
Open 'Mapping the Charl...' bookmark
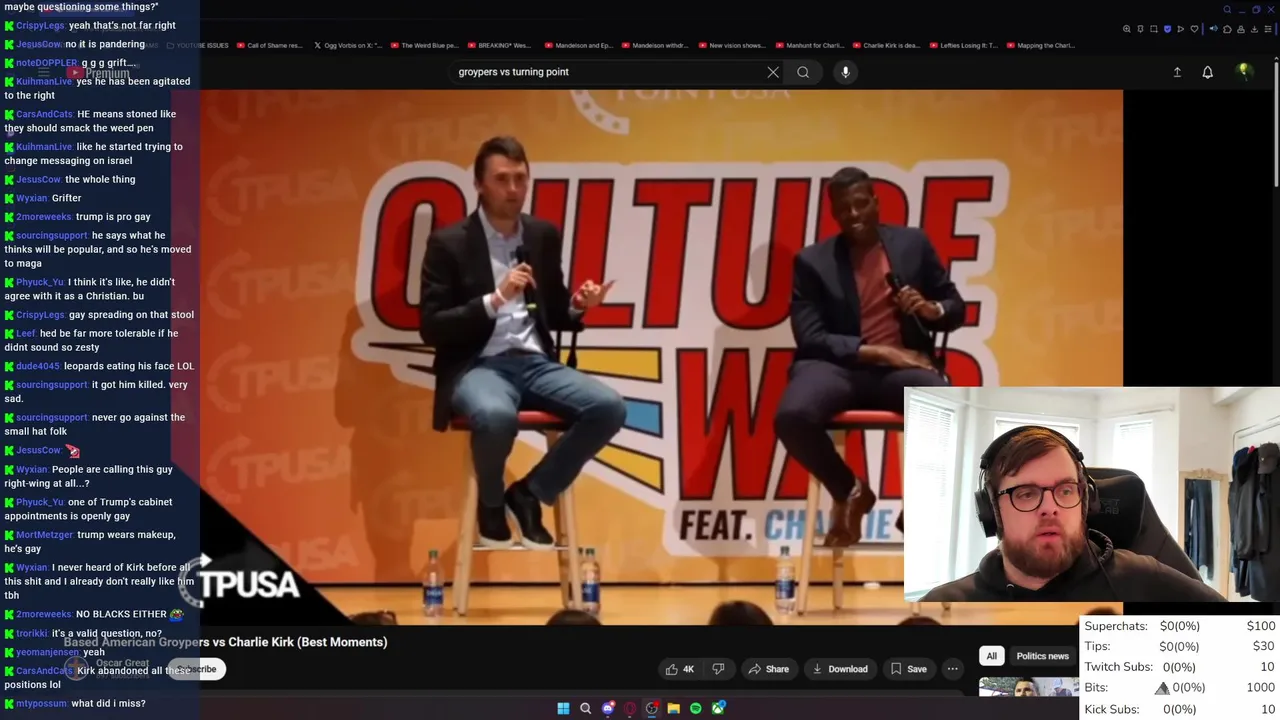pyautogui.click(x=1040, y=45)
